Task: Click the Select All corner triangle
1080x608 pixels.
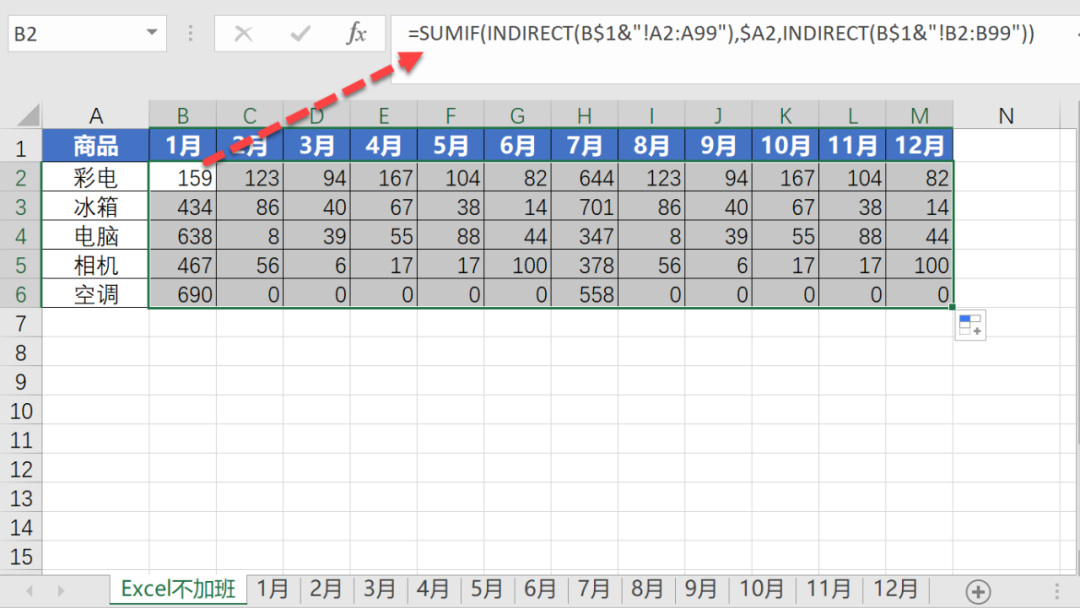Action: (x=28, y=115)
